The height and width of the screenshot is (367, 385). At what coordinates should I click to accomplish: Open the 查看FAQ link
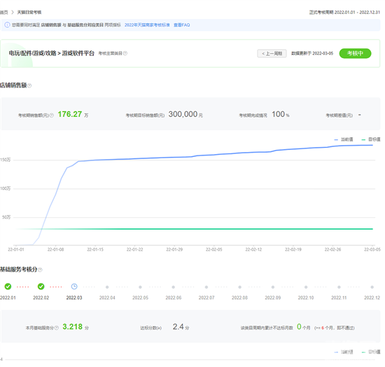point(182,25)
